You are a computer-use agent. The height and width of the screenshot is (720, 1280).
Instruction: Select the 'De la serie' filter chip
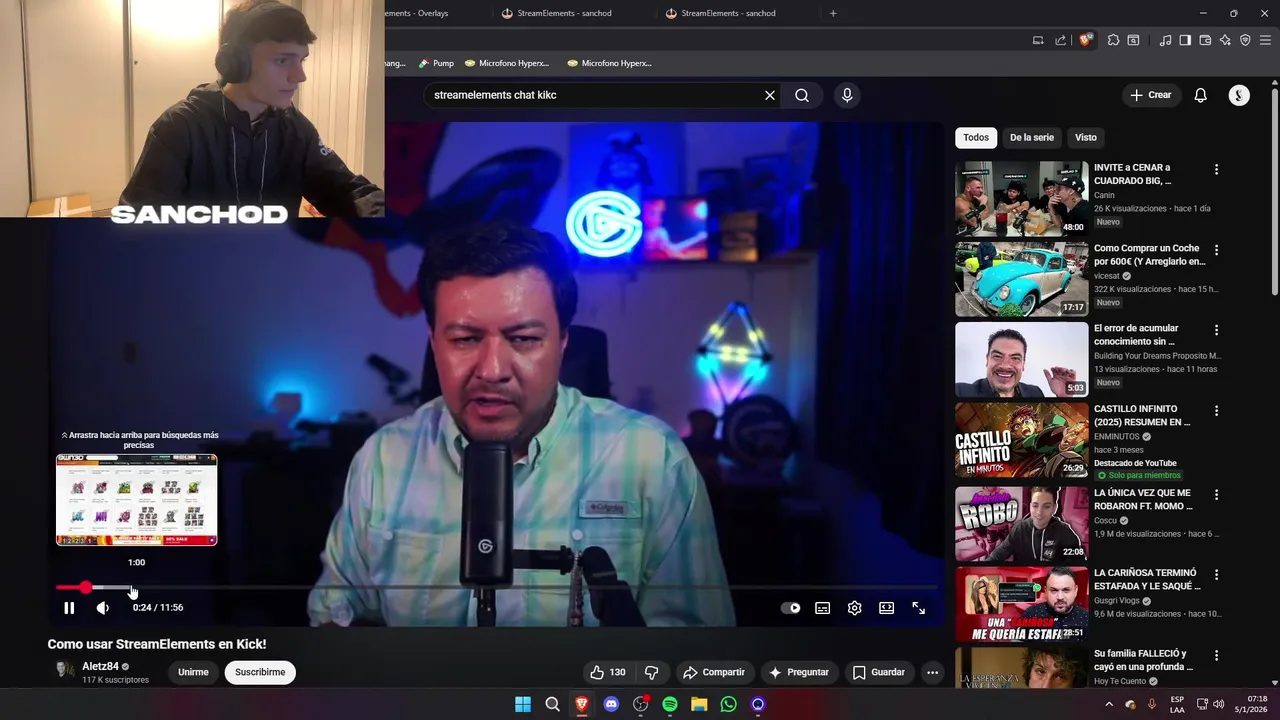(x=1032, y=137)
